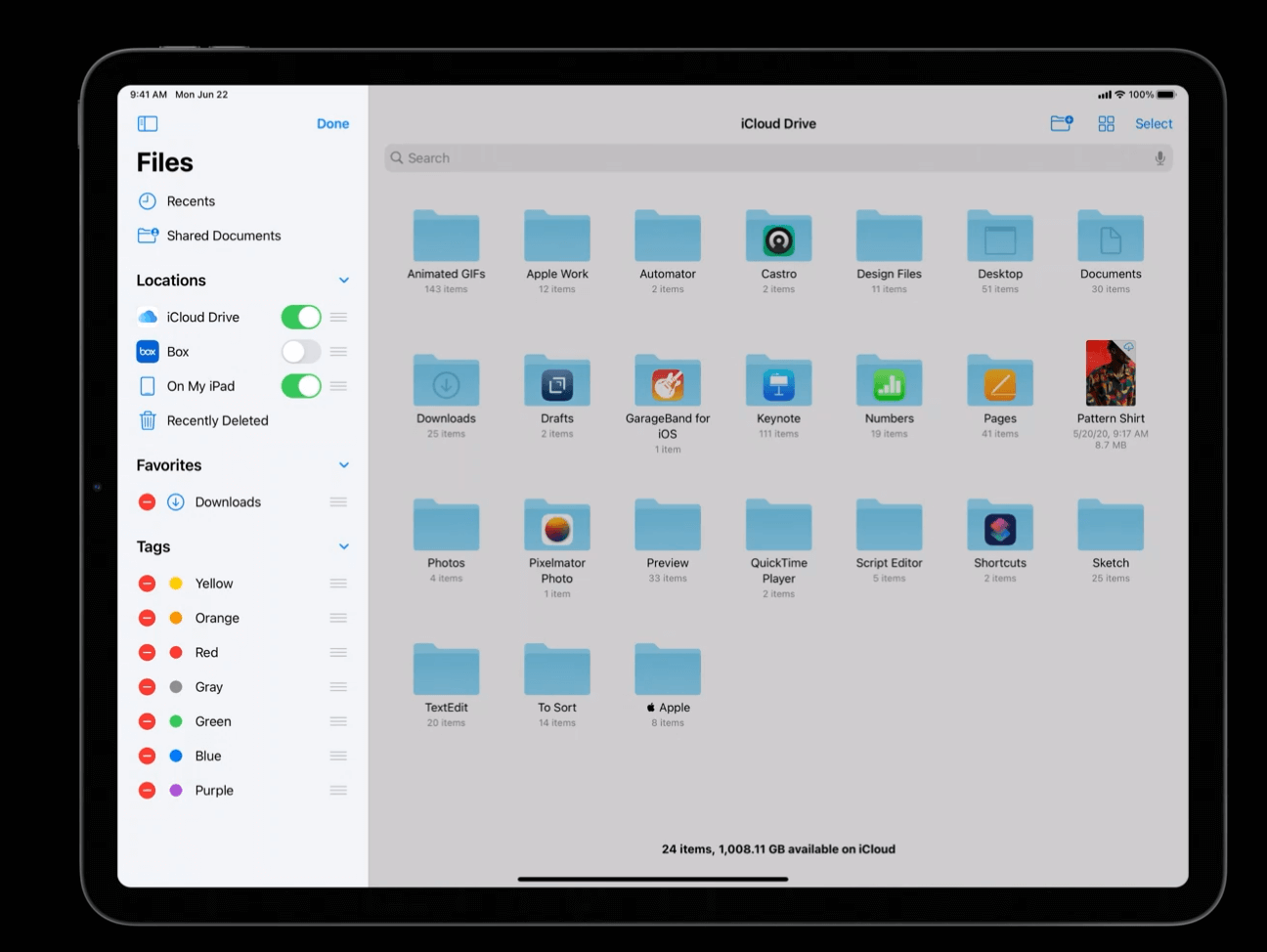Open the Desktop folder
Screen dimensions: 1267x952
click(1000, 236)
